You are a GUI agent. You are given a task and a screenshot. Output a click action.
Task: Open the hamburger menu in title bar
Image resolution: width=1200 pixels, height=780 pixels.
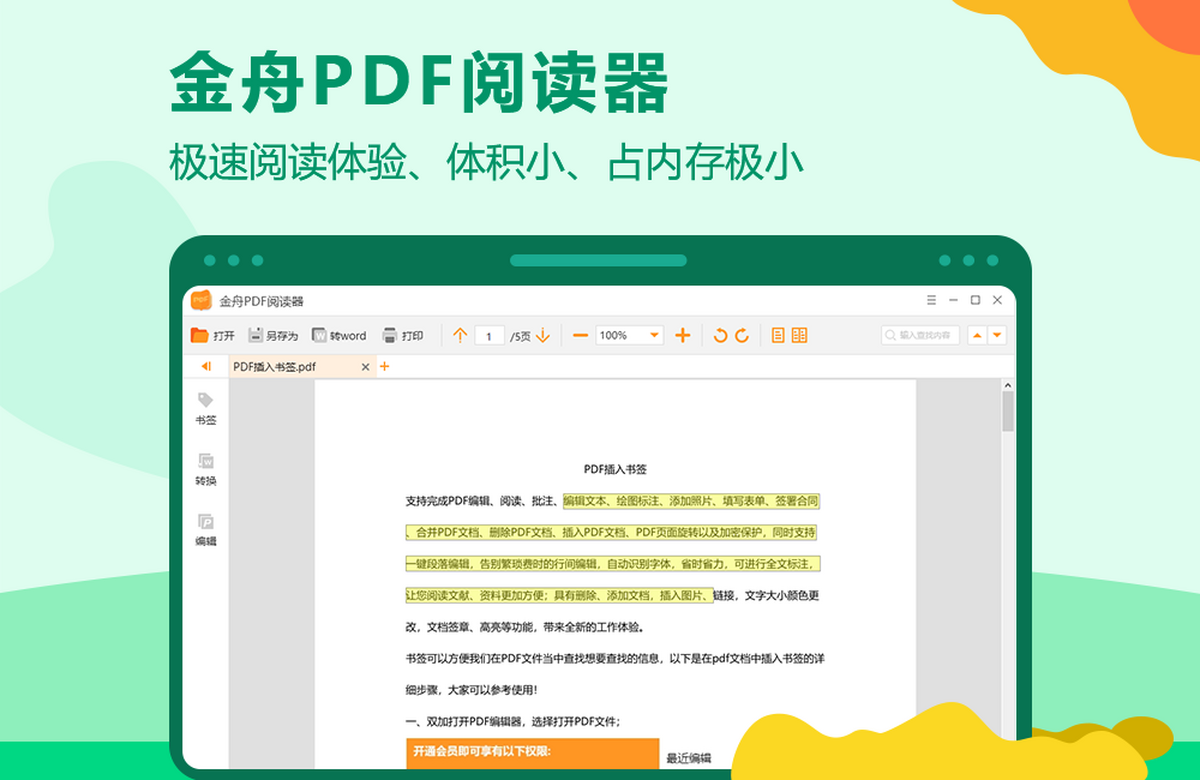click(931, 300)
